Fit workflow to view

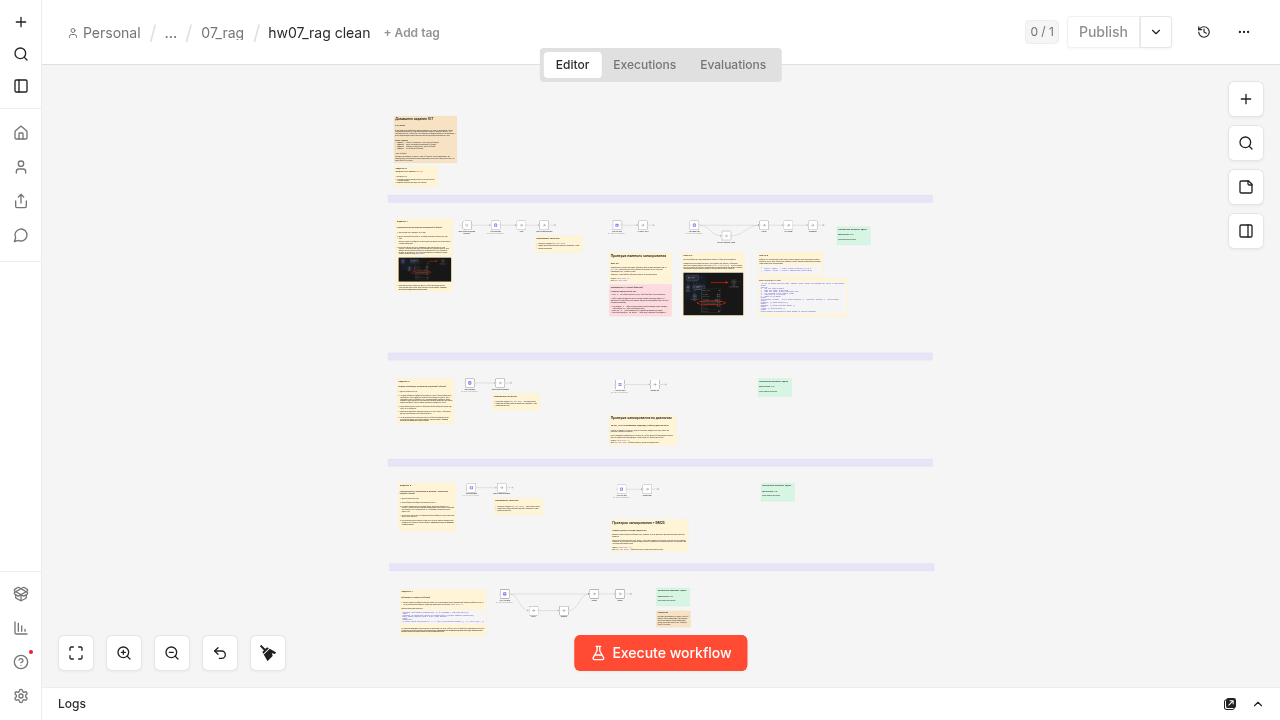coord(76,653)
